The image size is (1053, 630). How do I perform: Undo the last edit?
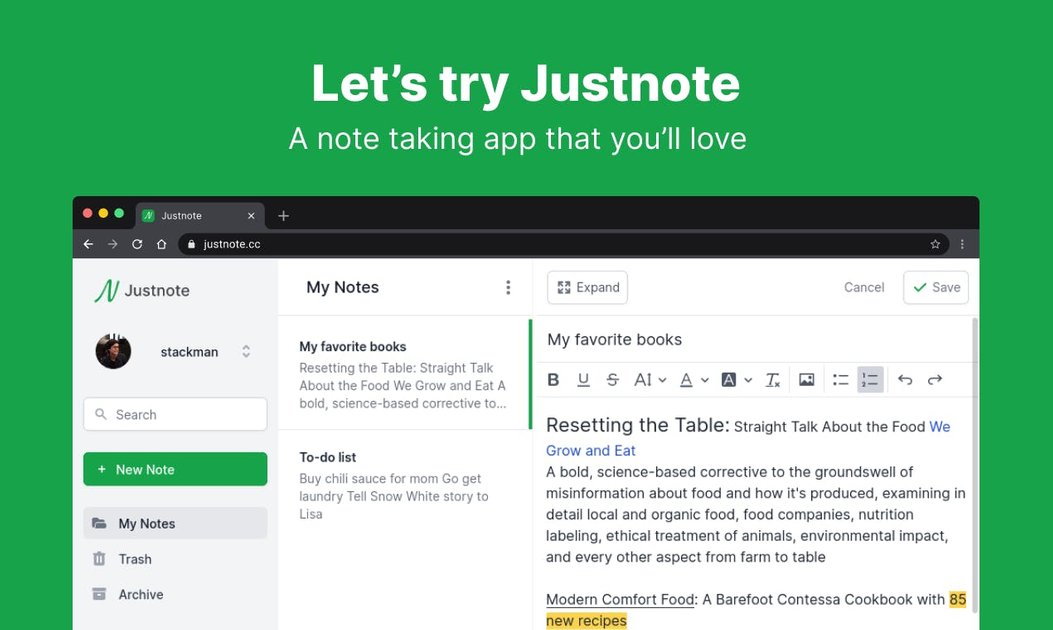[905, 379]
